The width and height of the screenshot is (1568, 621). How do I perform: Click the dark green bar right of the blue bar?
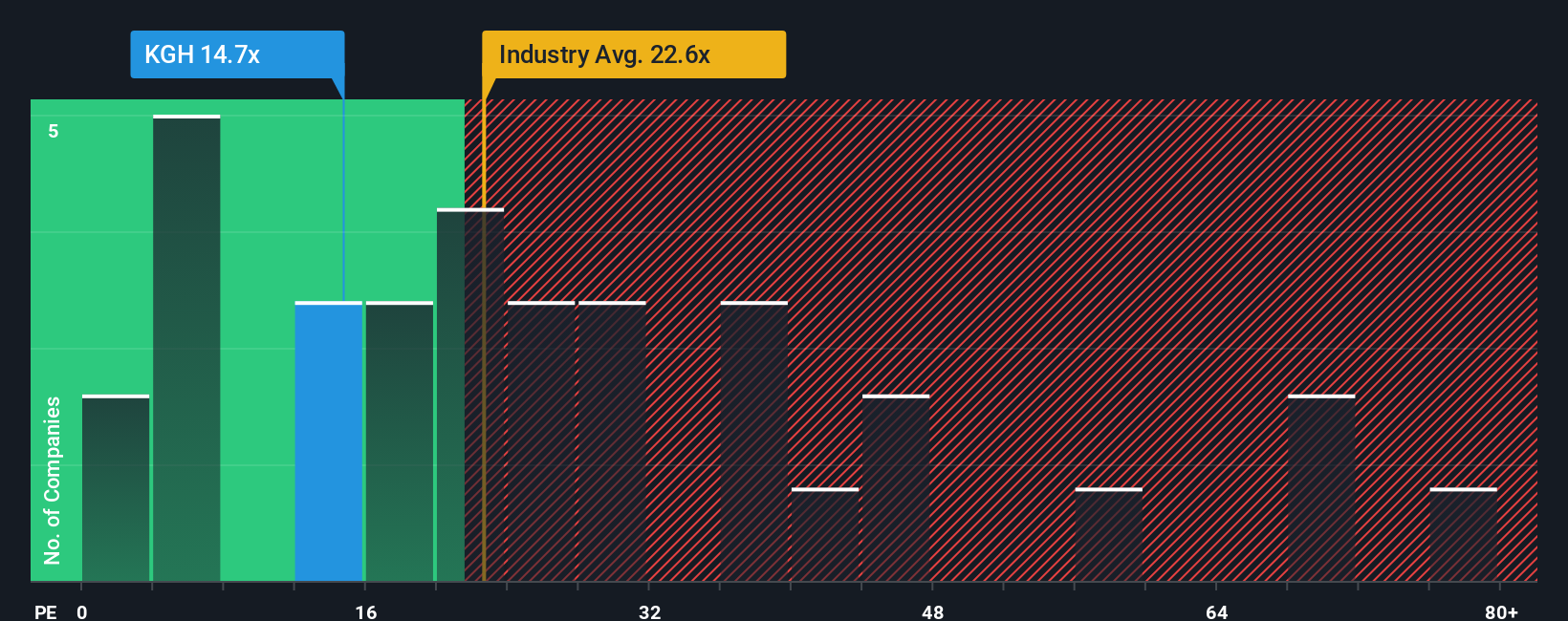400,441
